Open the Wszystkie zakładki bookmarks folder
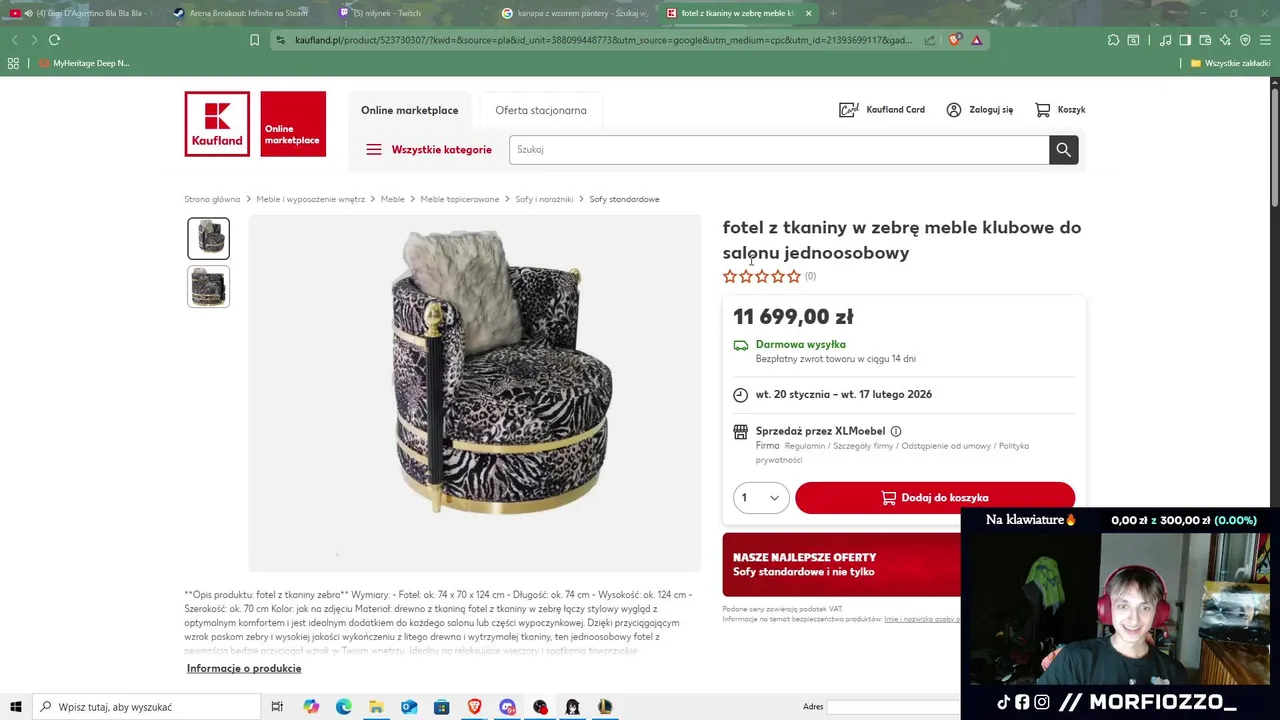 click(x=1230, y=63)
